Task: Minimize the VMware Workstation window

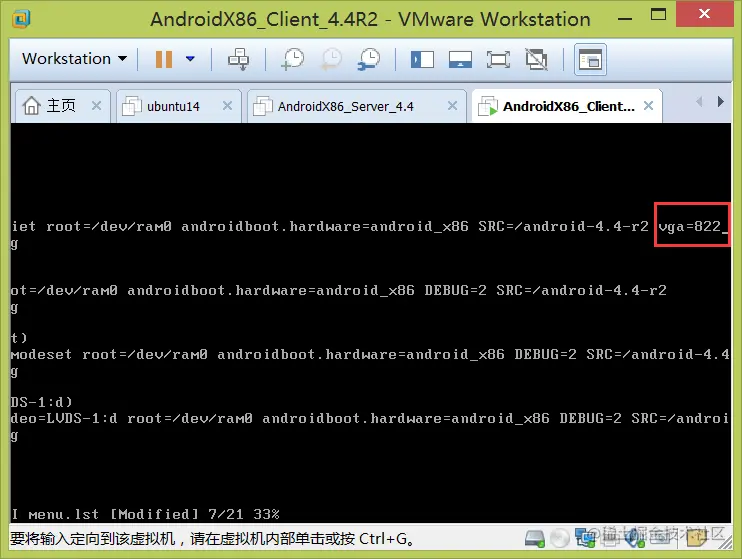Action: [x=625, y=19]
